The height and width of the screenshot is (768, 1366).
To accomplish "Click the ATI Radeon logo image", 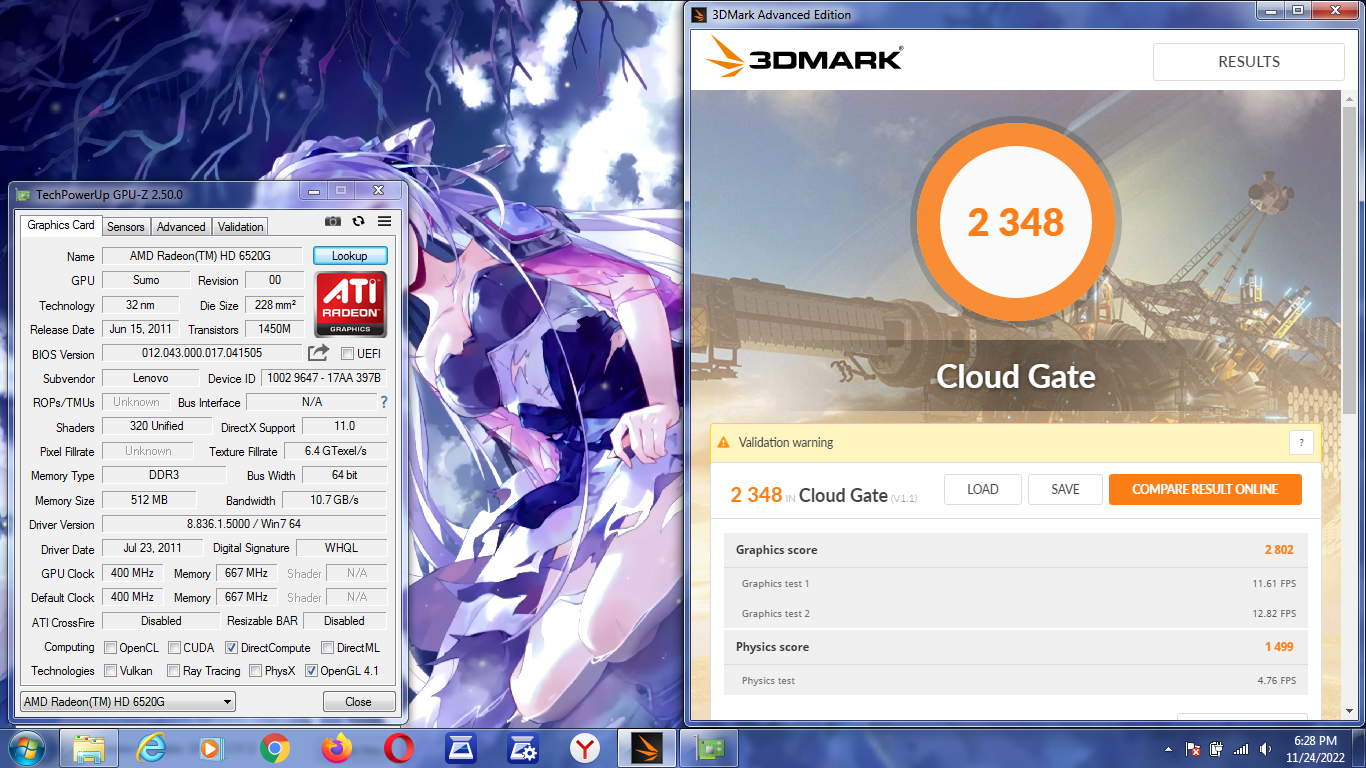I will [x=350, y=304].
